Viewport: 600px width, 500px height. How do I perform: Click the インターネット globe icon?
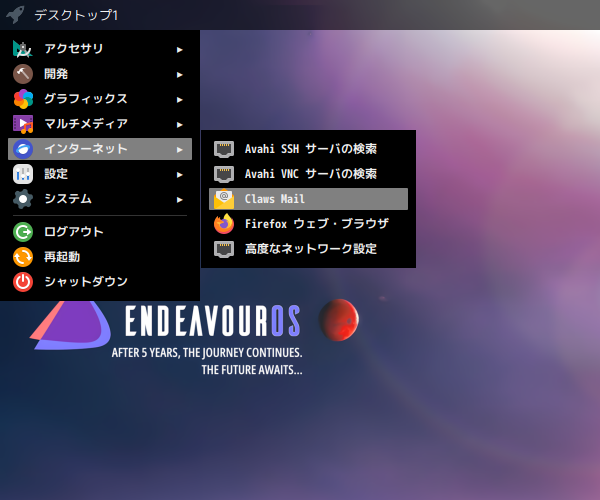coord(23,149)
